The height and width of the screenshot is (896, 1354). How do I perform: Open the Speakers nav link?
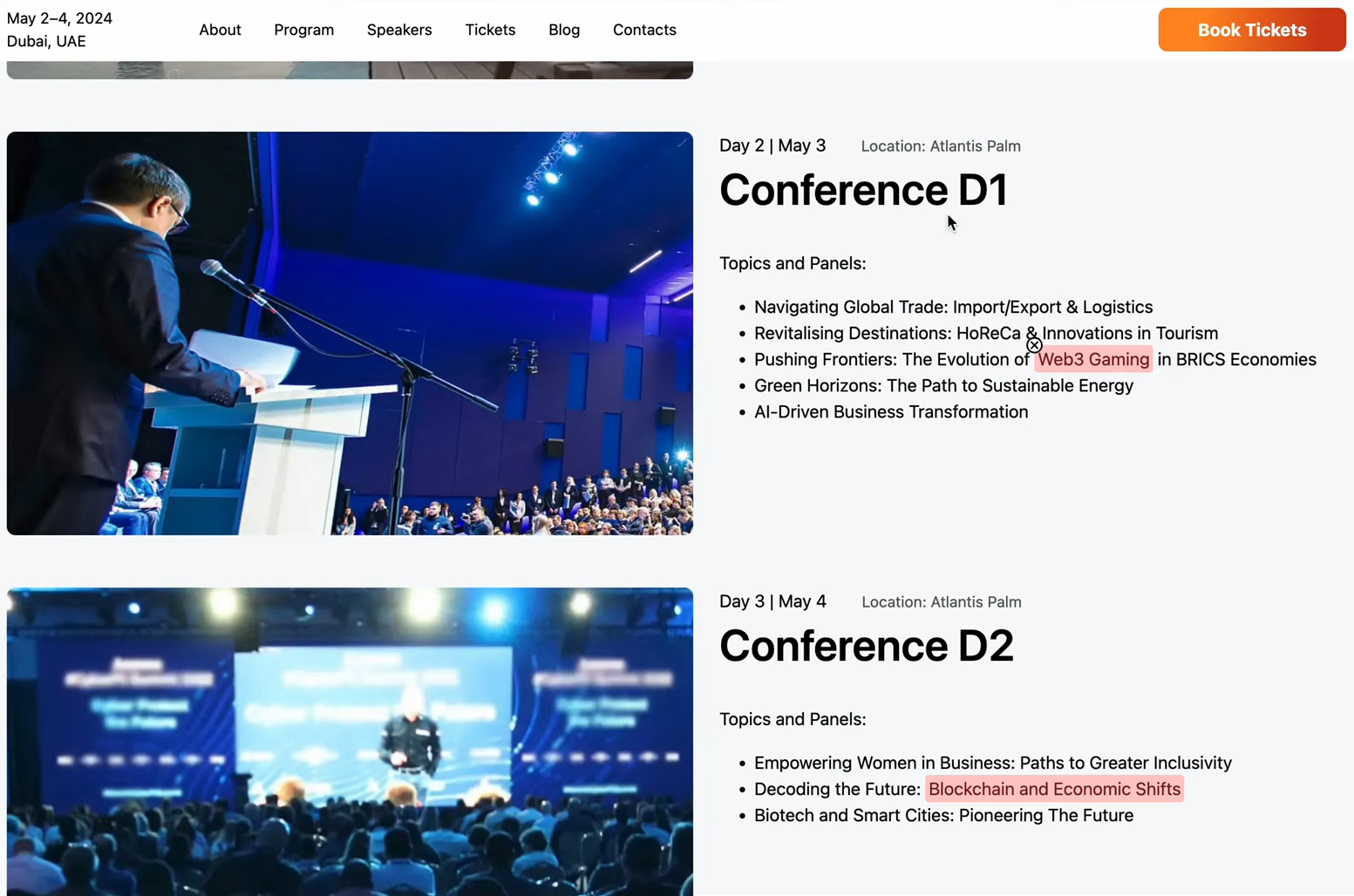[398, 30]
